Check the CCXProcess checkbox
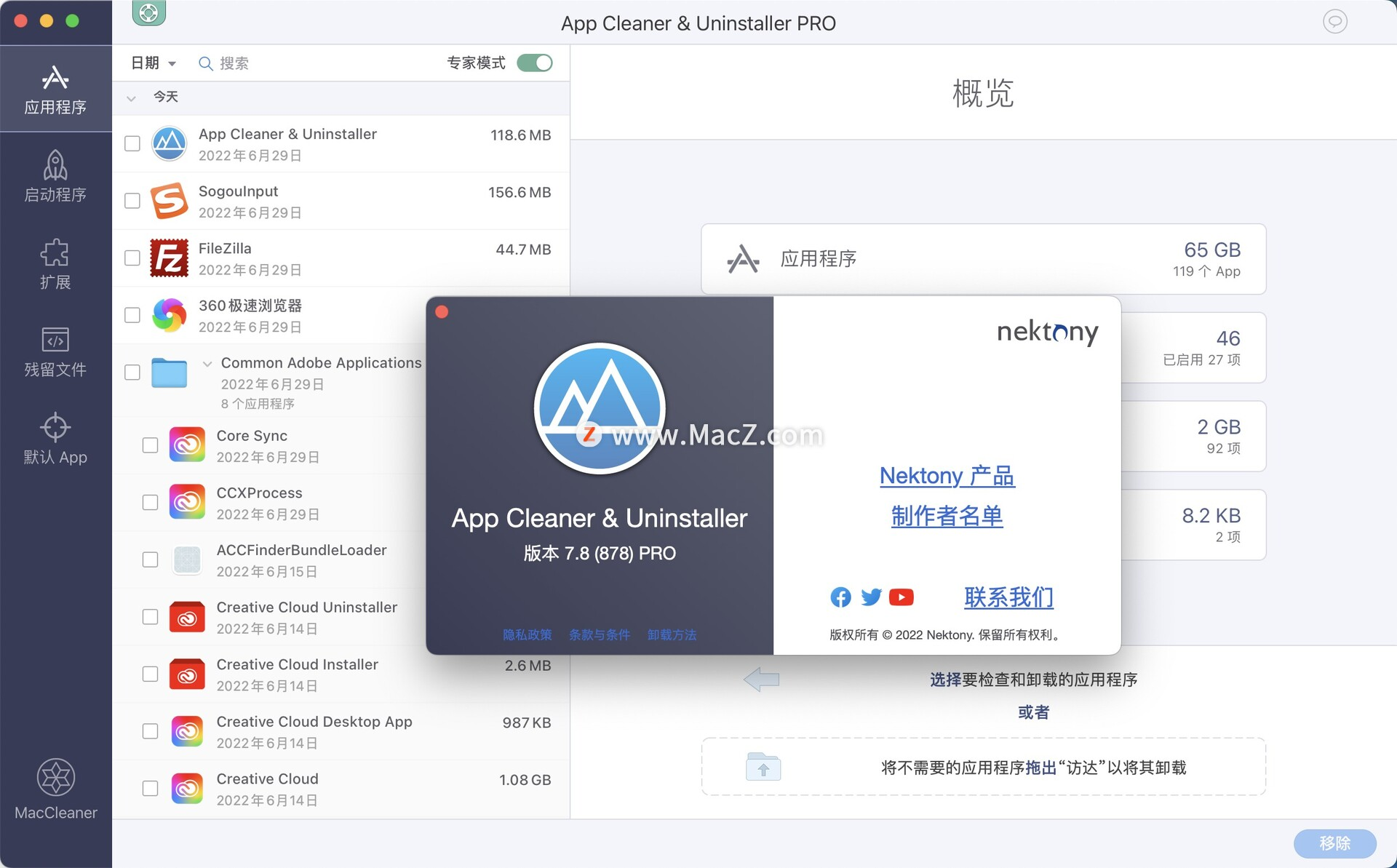The width and height of the screenshot is (1397, 868). click(x=150, y=502)
